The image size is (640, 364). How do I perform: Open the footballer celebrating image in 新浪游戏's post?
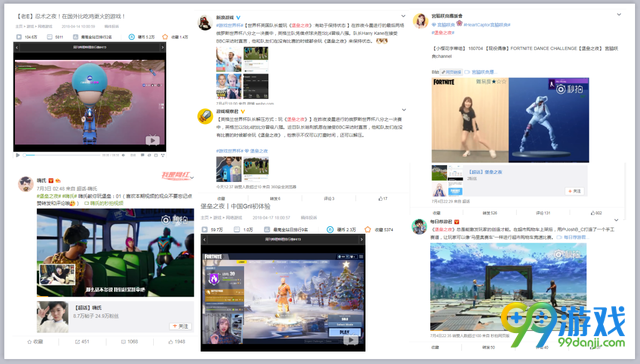point(229,60)
